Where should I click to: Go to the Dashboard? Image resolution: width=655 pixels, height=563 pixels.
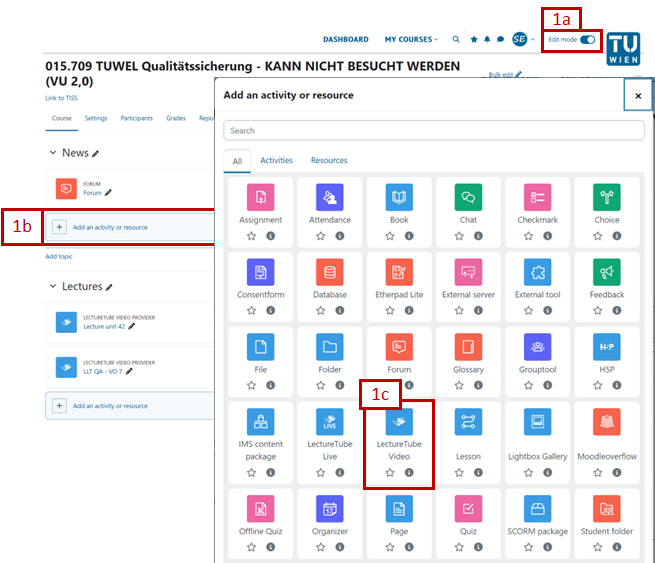tap(345, 39)
